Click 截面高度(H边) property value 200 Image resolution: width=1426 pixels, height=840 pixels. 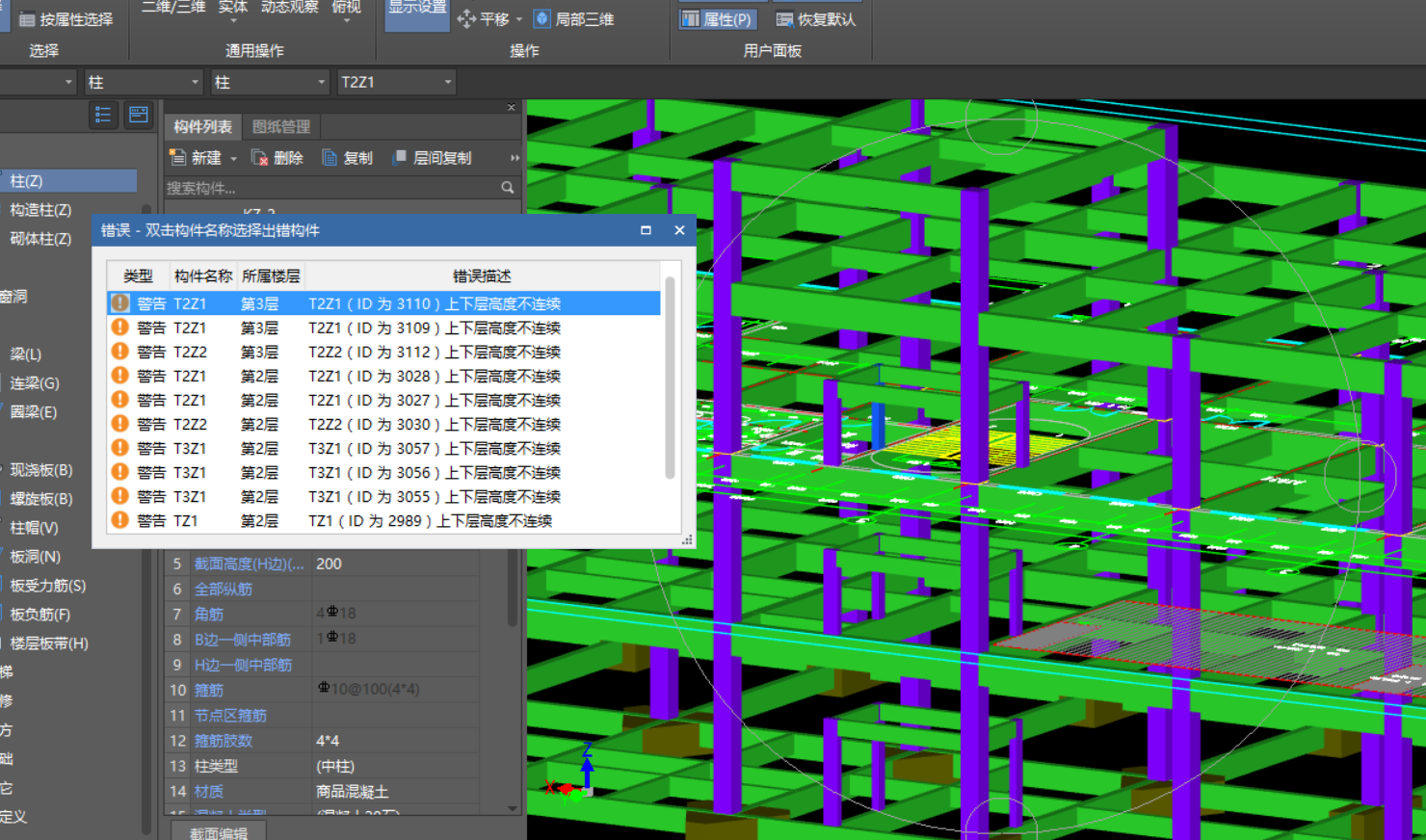(395, 564)
